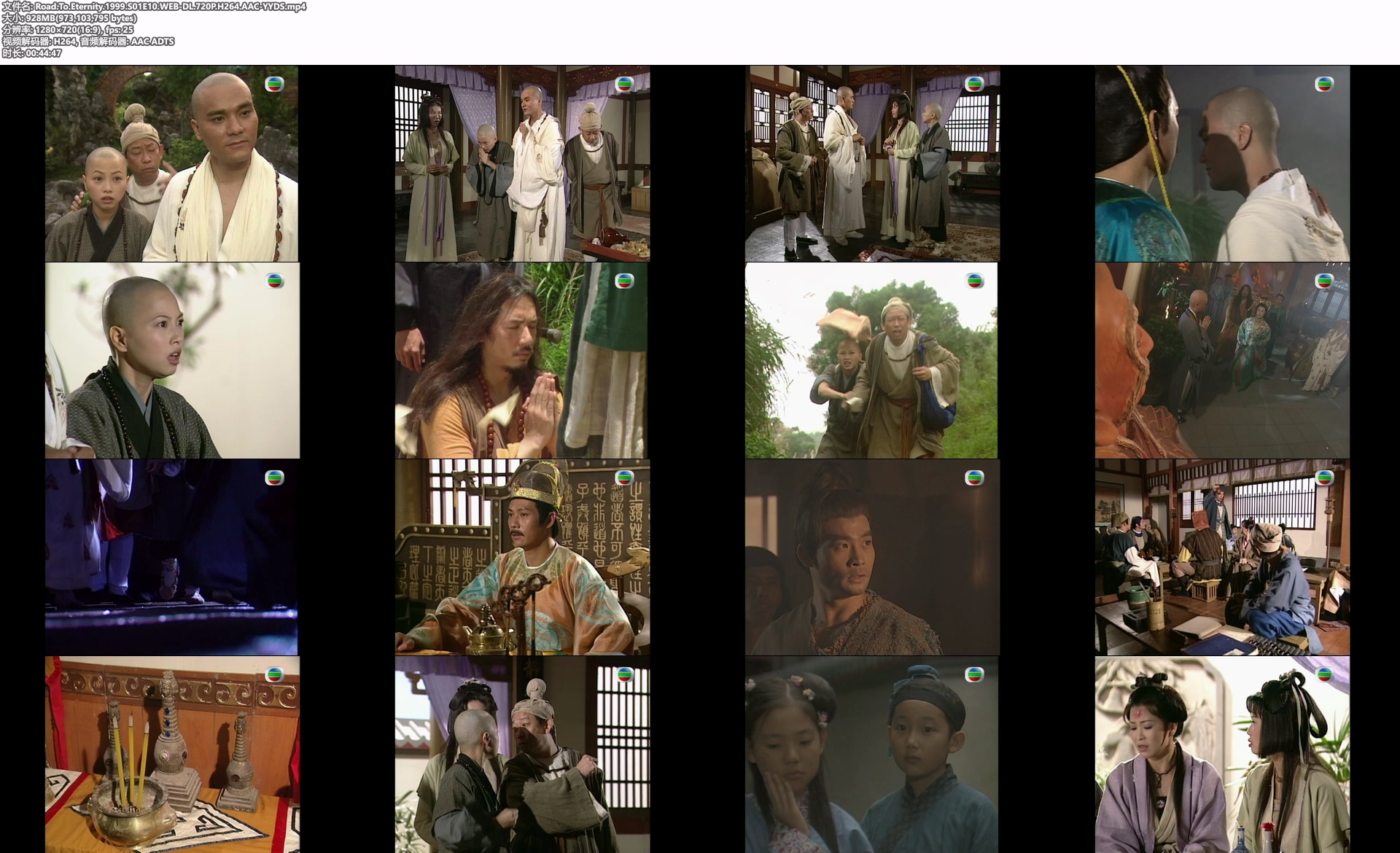Open the dim hall frame with orange statue
This screenshot has height=853, width=1400.
pos(1222,361)
